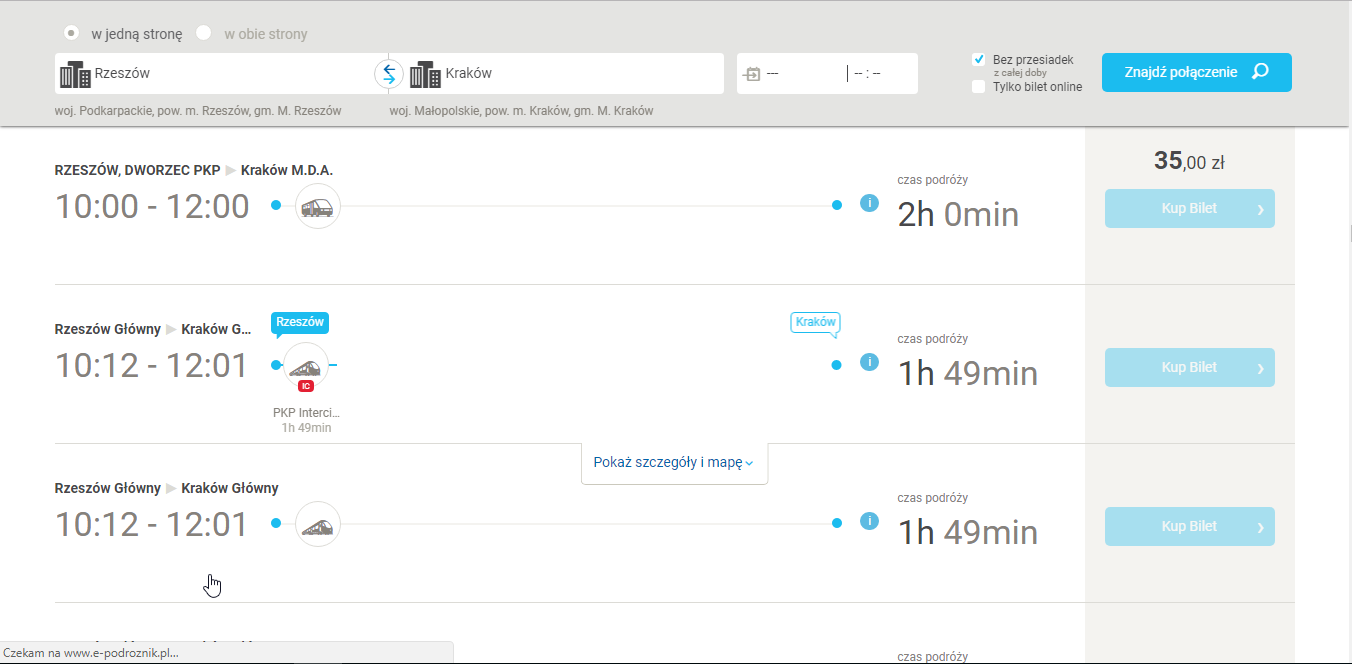Image resolution: width=1352 pixels, height=664 pixels.
Task: Click the Kraków destination station tag
Action: point(814,322)
